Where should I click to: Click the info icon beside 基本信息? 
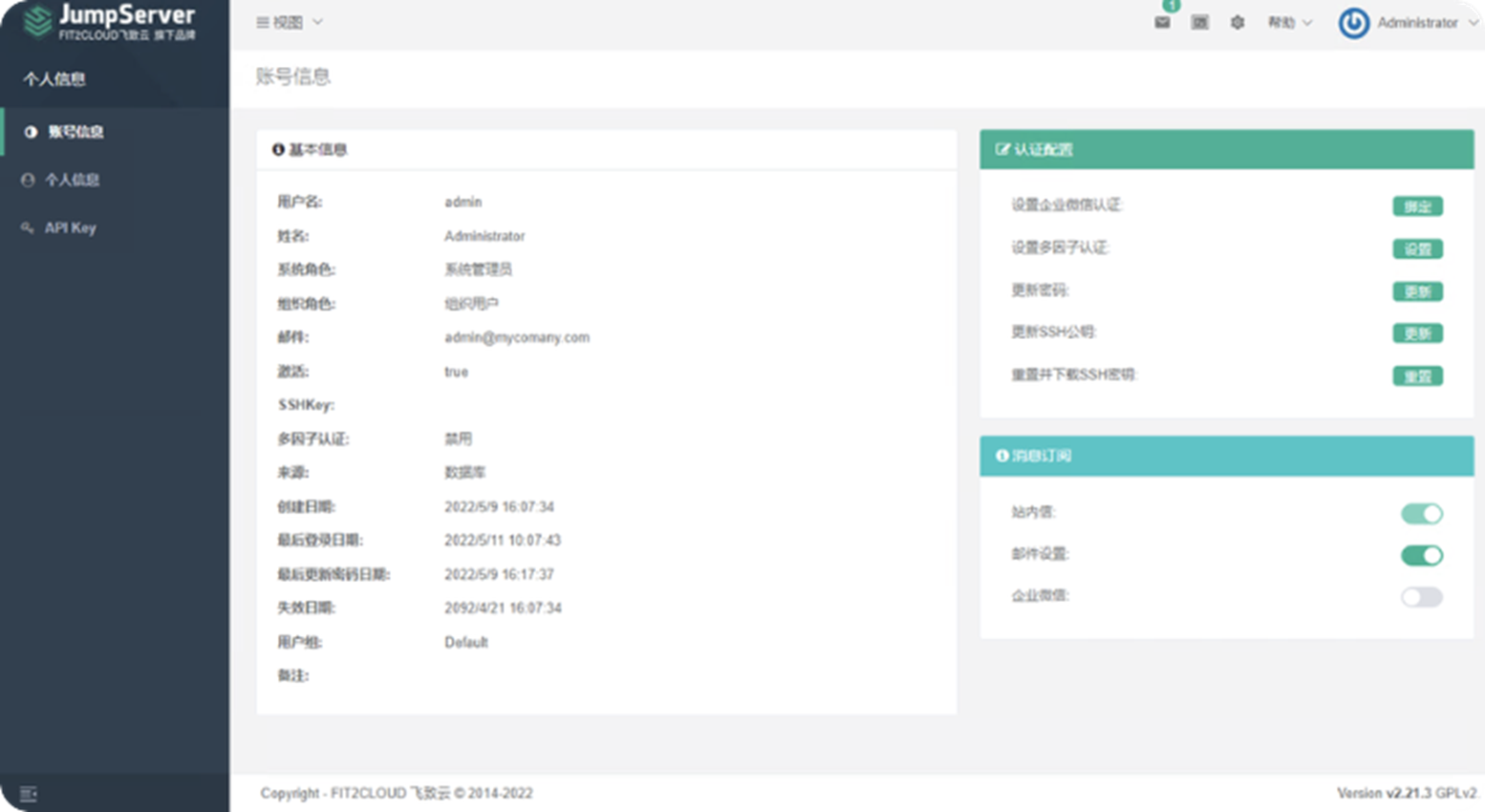pyautogui.click(x=278, y=149)
